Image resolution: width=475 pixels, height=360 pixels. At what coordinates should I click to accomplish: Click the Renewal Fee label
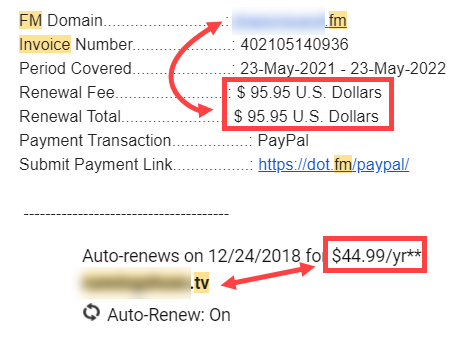tap(67, 92)
